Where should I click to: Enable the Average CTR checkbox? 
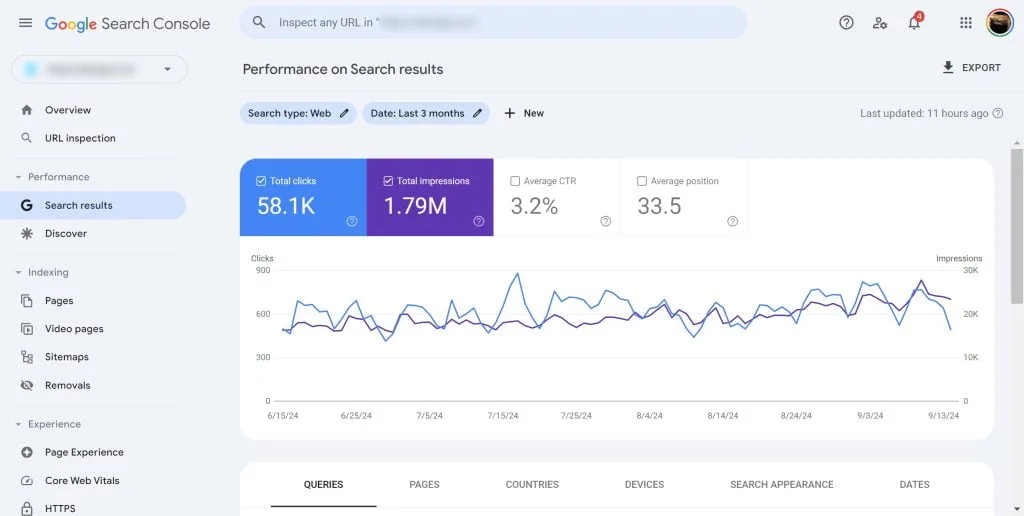coord(515,181)
